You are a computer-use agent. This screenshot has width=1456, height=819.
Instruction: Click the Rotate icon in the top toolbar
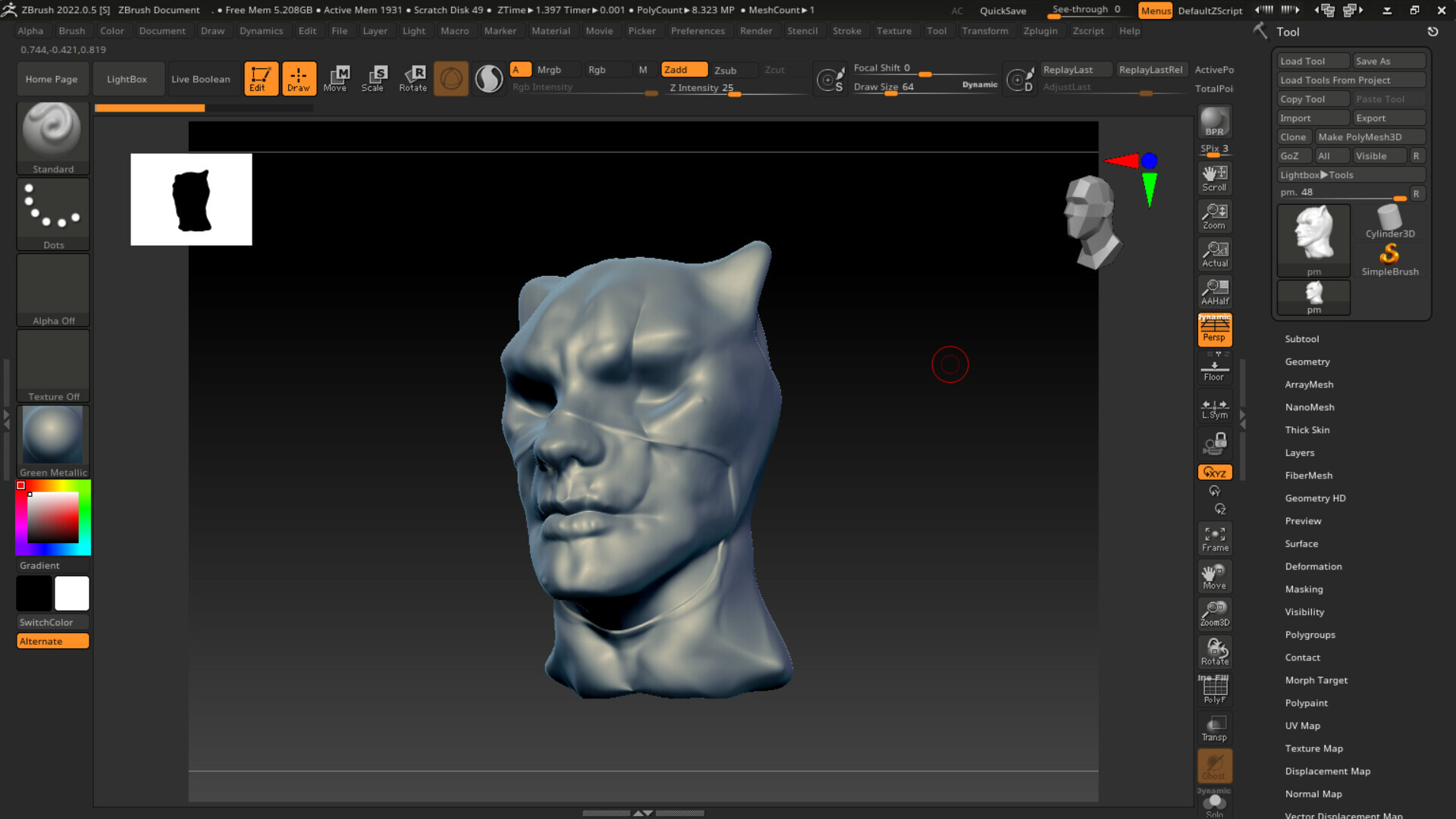tap(413, 78)
